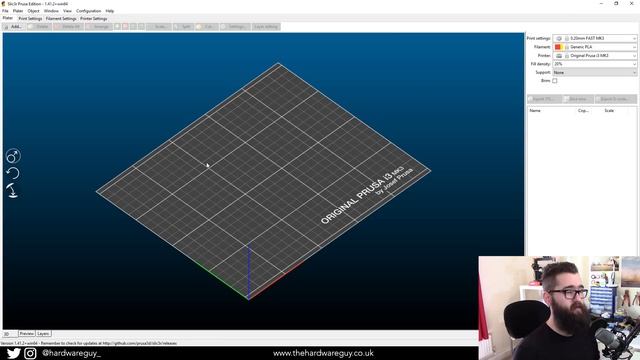Select the Layers tab at the bottom
640x360 pixels.
43,333
